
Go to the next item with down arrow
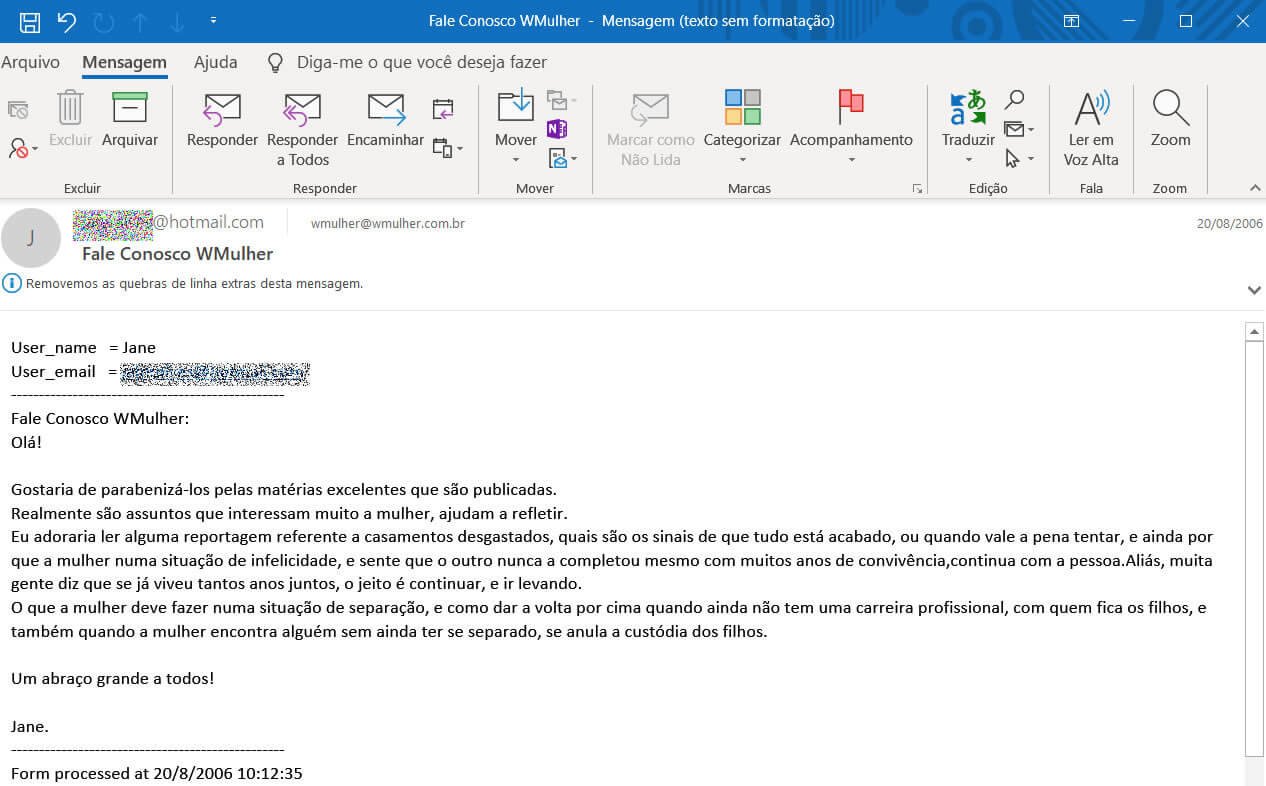[x=177, y=21]
